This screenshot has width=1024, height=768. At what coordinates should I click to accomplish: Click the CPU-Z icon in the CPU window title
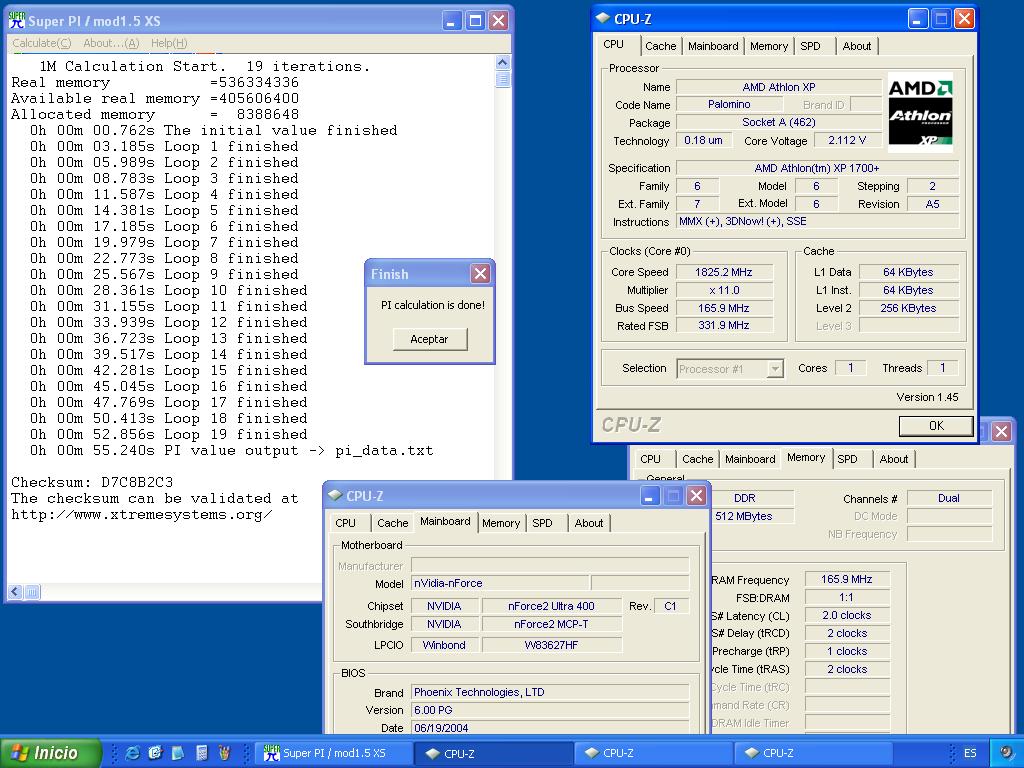tap(603, 18)
